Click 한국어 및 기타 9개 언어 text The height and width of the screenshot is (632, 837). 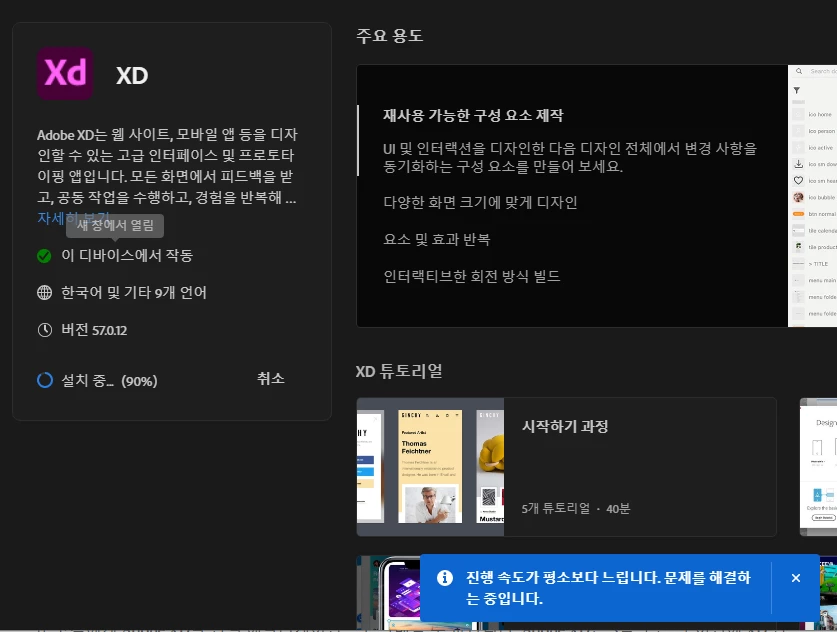click(133, 293)
